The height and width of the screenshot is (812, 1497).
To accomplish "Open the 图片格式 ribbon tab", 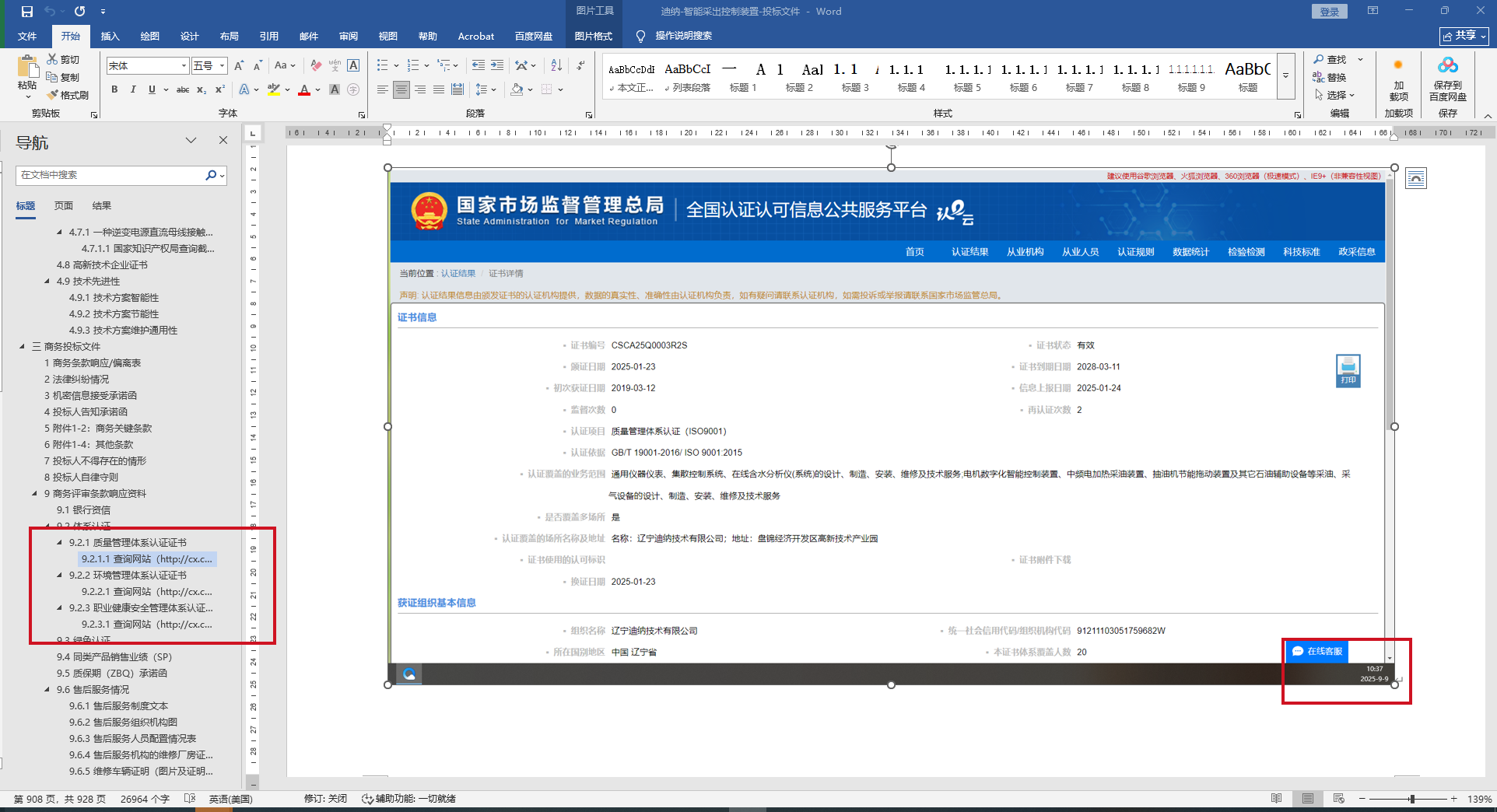I will tap(594, 36).
